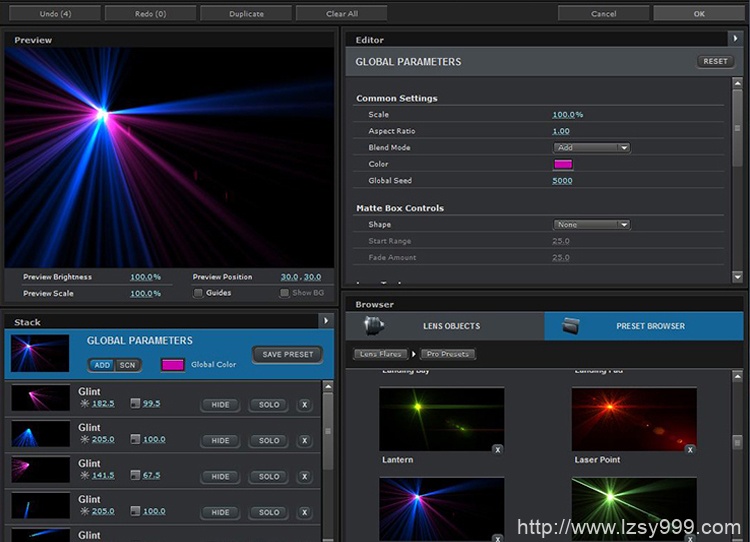Click the brightness star icon of first Glint
The width and height of the screenshot is (750, 542).
pos(84,404)
